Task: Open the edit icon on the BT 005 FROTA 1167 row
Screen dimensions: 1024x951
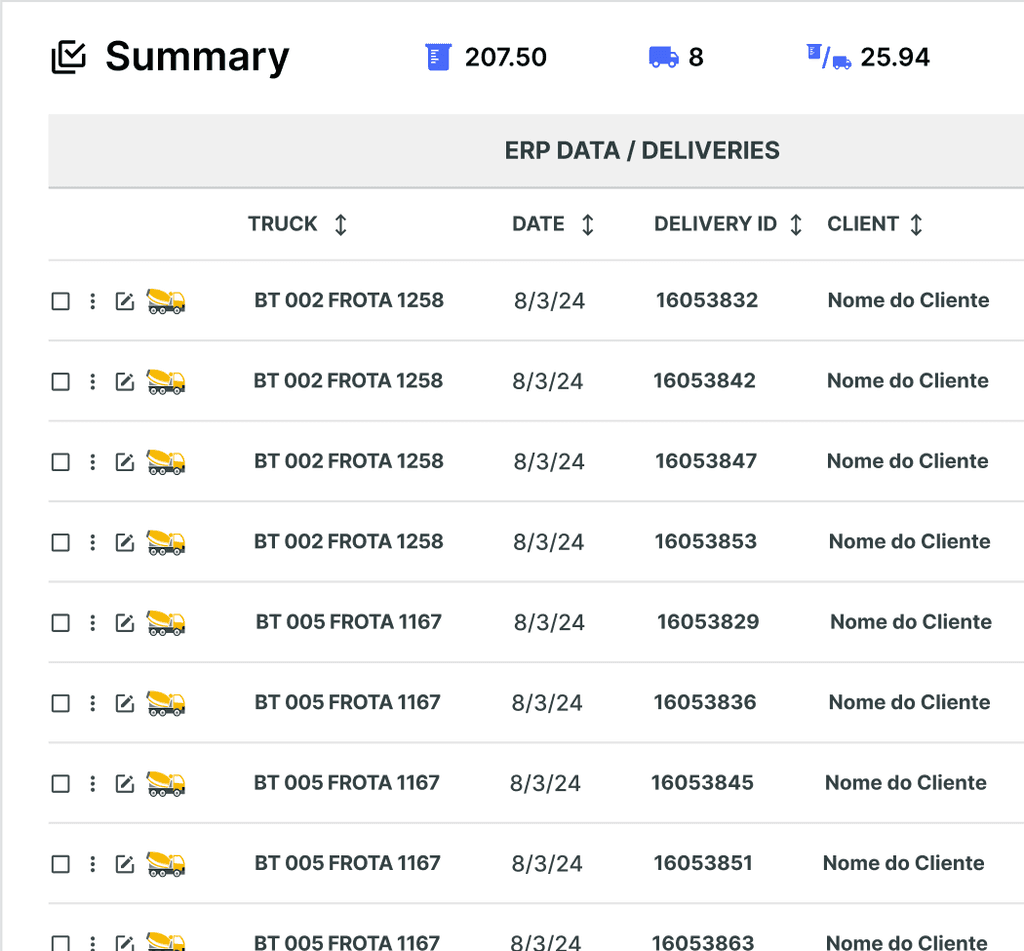Action: [124, 622]
